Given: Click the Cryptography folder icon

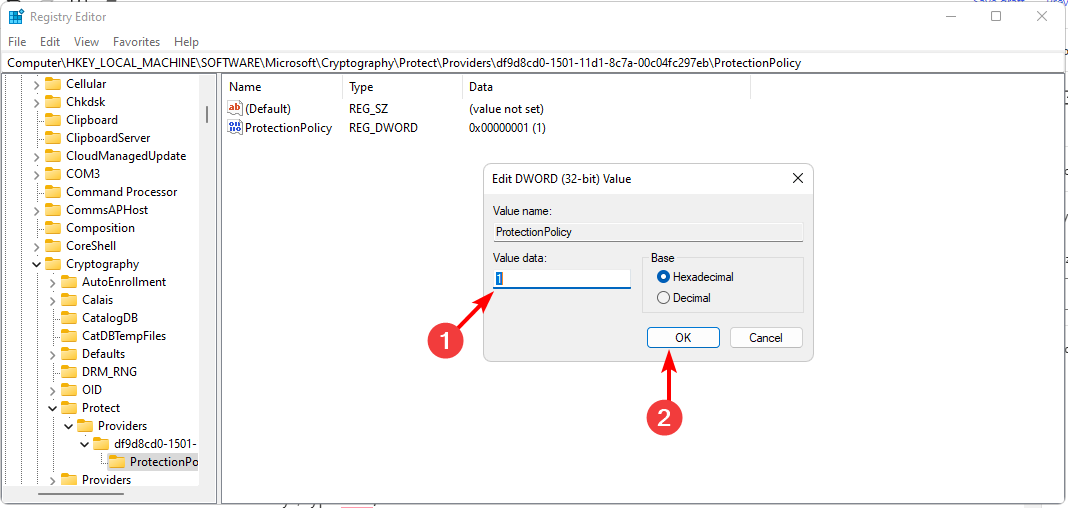Looking at the screenshot, I should 53,264.
